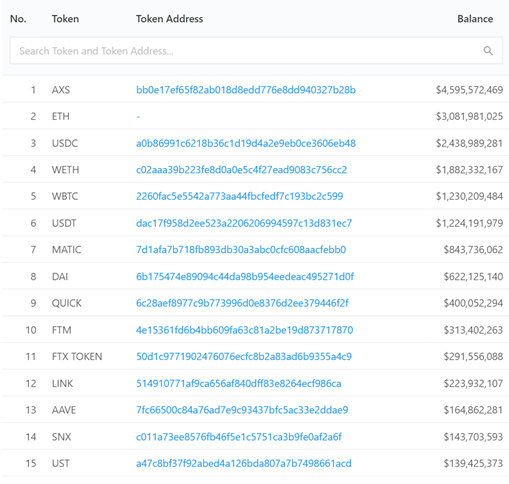
Task: Select the WETH token name
Action: [x=65, y=170]
